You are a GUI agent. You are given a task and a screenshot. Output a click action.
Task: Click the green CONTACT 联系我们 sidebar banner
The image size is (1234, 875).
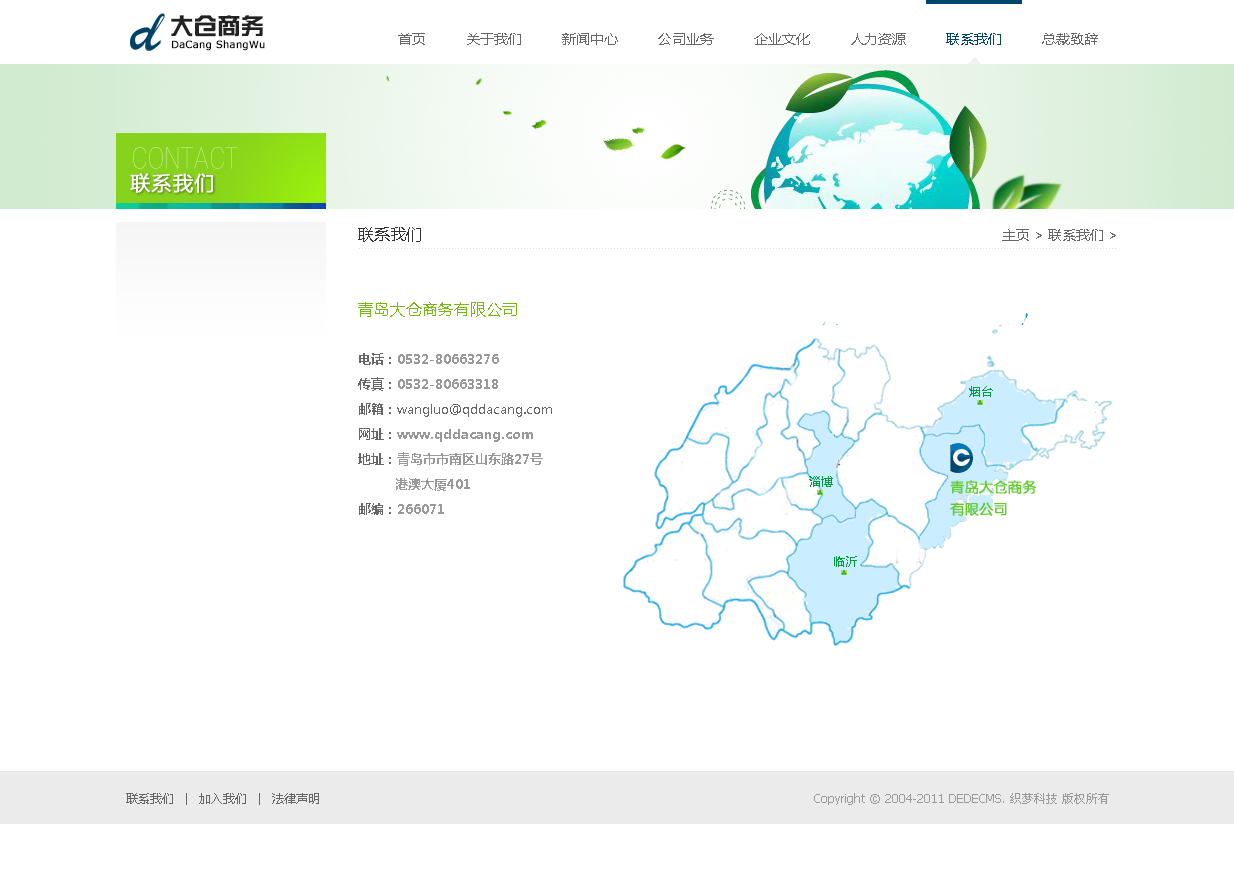(220, 169)
